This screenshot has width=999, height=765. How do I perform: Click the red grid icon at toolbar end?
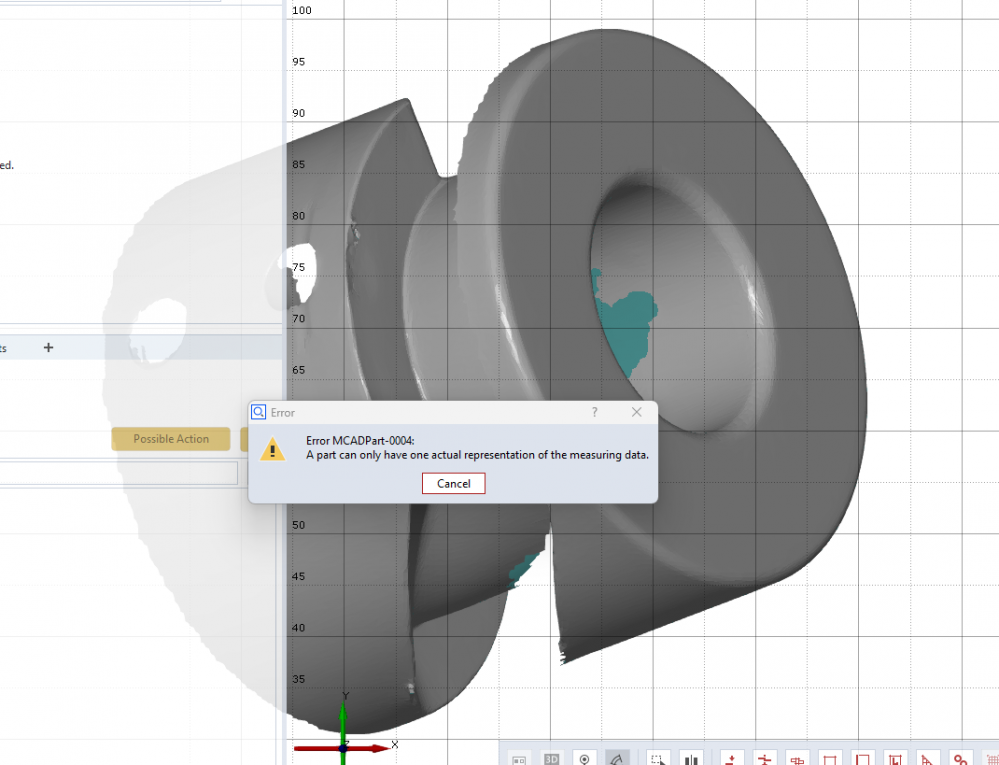click(x=990, y=759)
